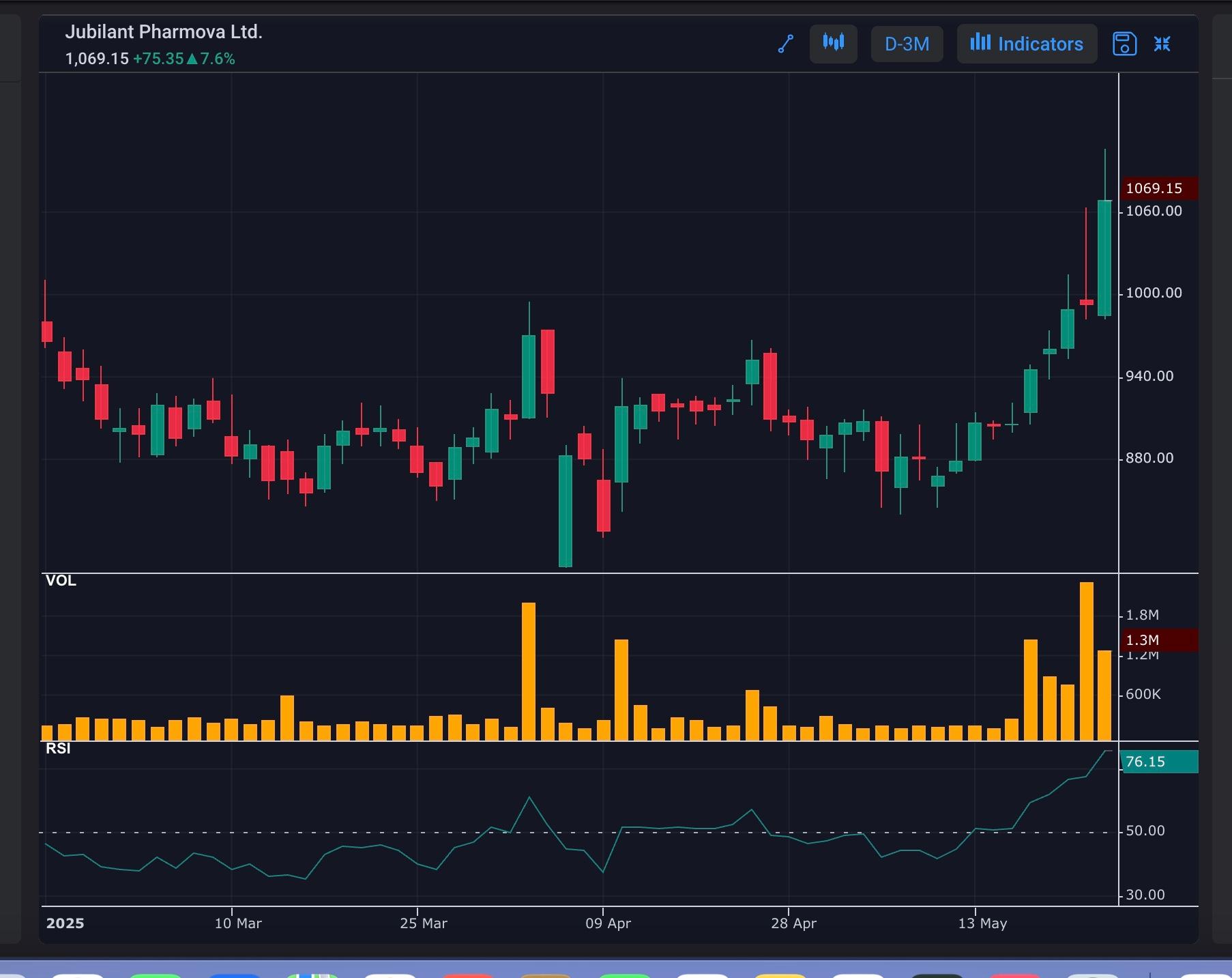Screen dimensions: 1232x978
Task: Click the 10 Mar date label
Action: click(238, 923)
